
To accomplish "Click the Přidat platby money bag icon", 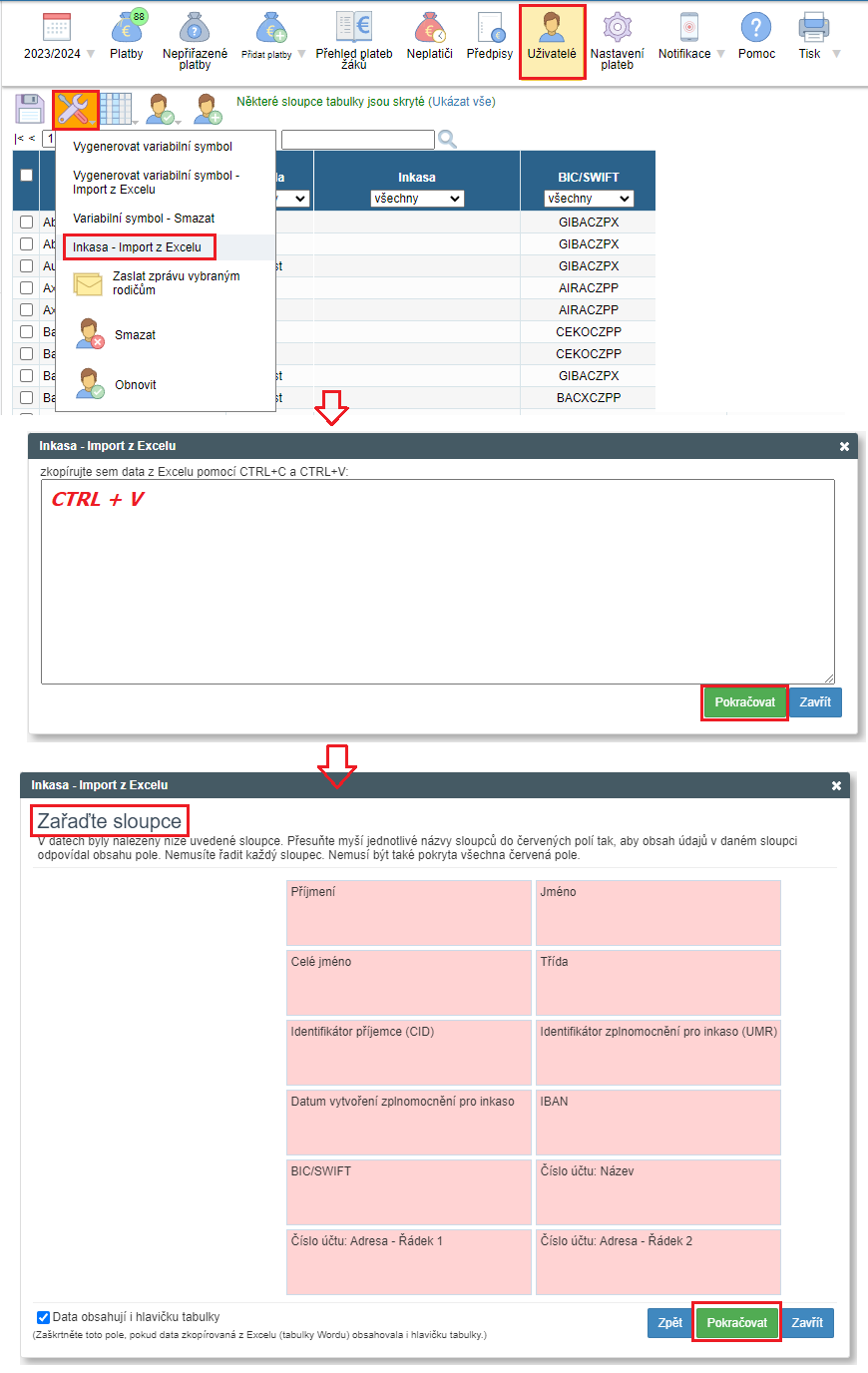I will pyautogui.click(x=270, y=27).
